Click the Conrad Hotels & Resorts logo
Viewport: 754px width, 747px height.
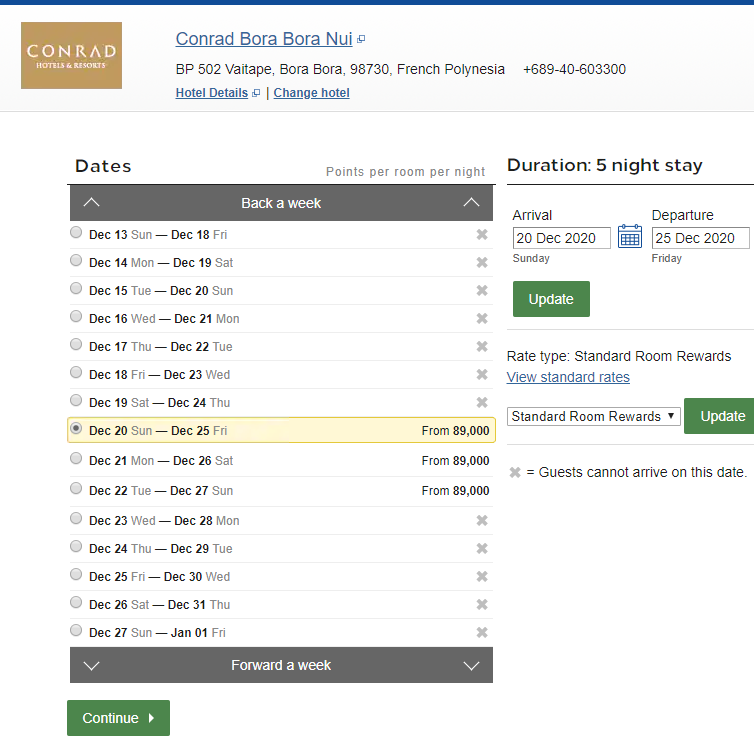(x=71, y=55)
